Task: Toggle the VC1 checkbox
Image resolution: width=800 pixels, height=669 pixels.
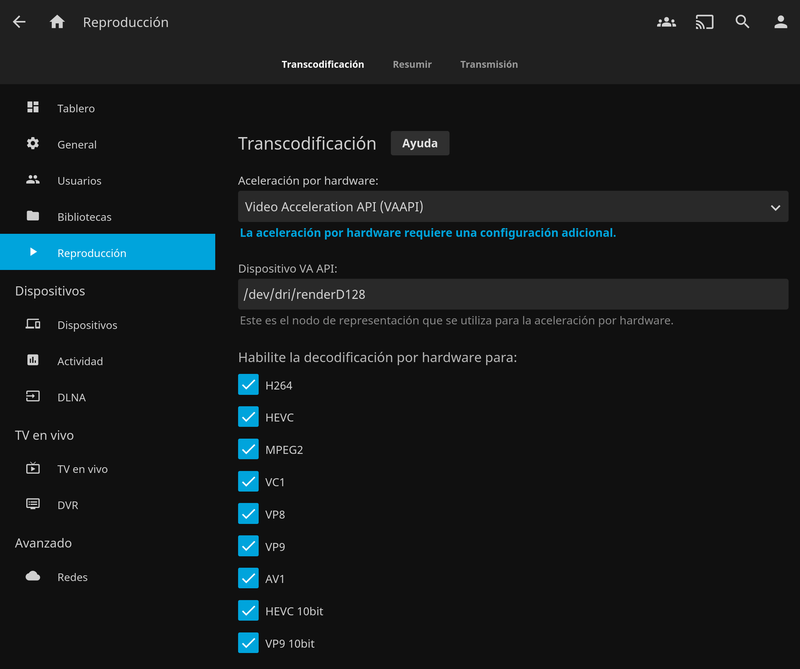Action: point(248,481)
